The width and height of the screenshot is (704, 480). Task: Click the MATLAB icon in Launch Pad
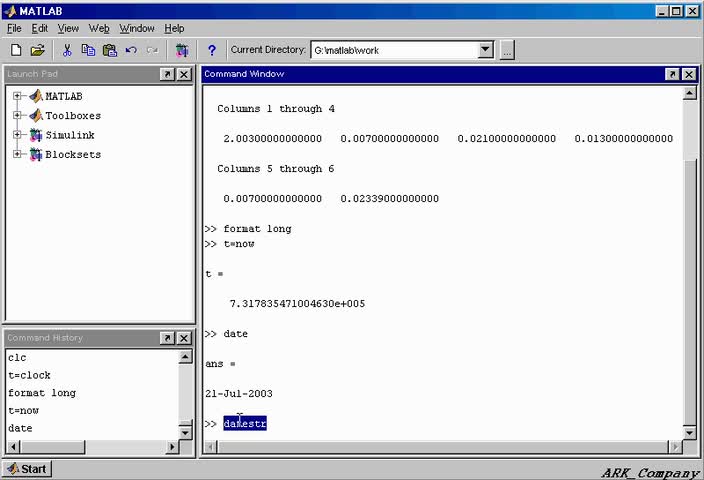(36, 96)
